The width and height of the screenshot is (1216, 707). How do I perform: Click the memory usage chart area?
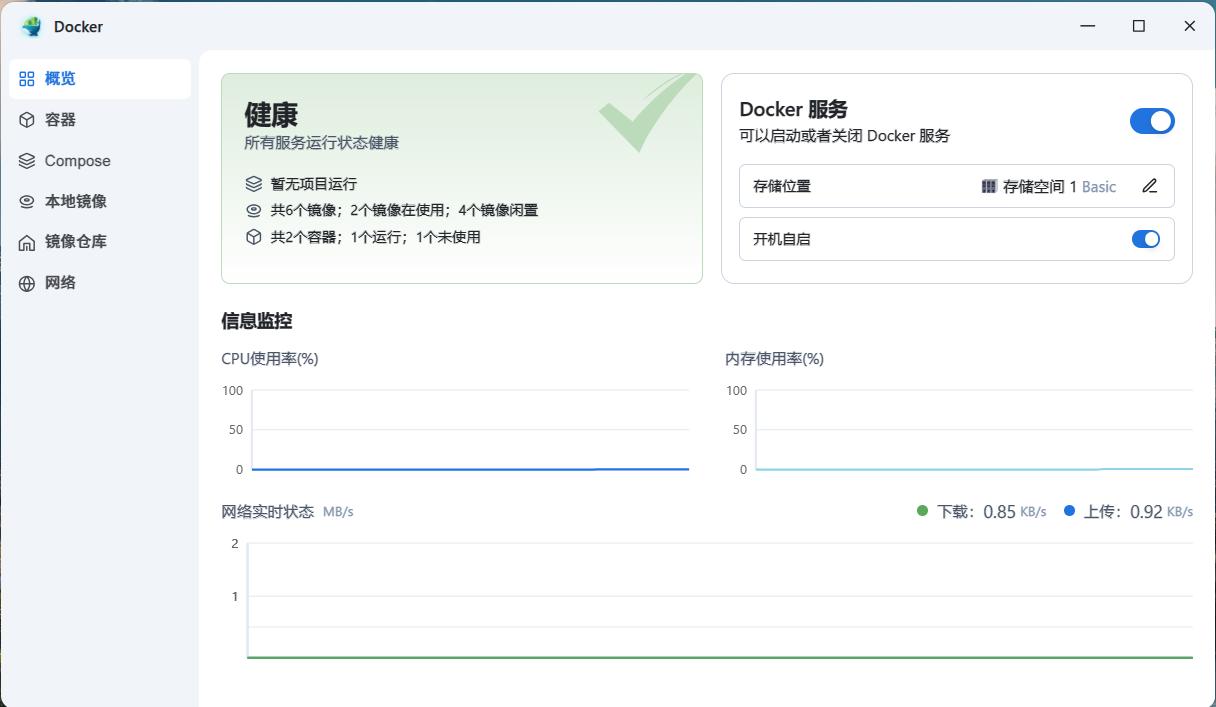click(974, 430)
